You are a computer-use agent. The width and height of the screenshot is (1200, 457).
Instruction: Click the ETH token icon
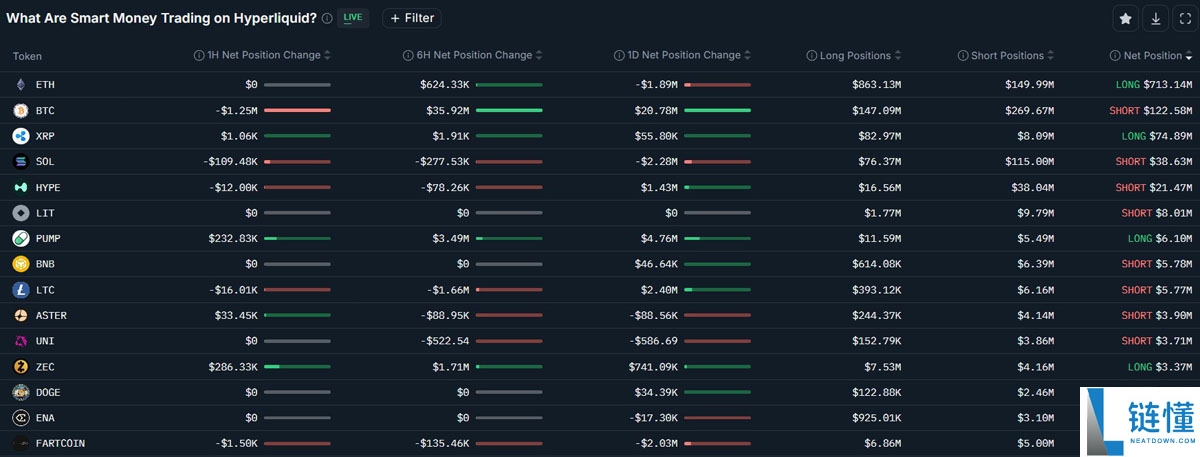pyautogui.click(x=20, y=85)
